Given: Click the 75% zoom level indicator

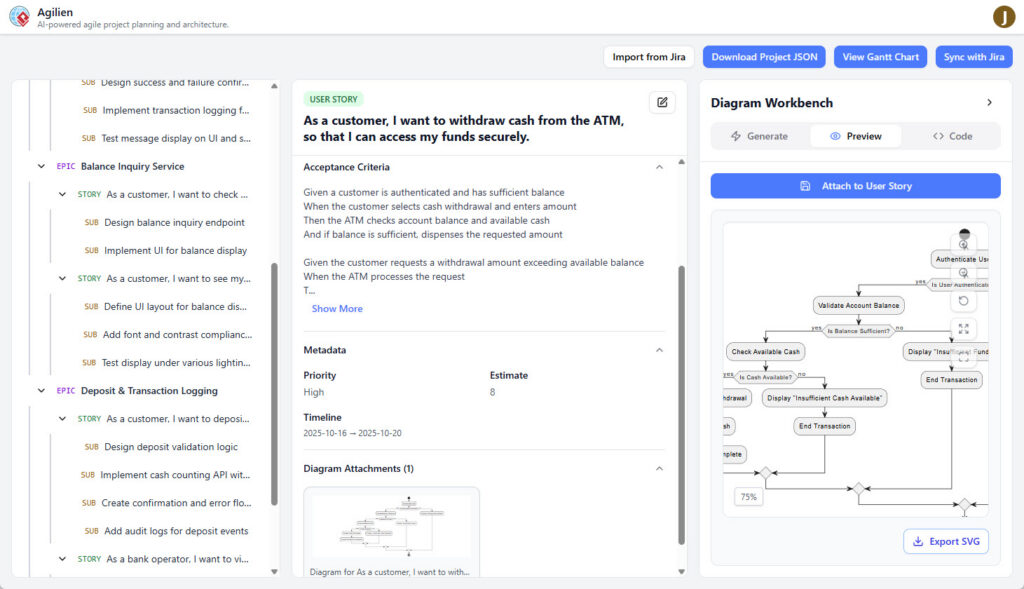Looking at the screenshot, I should coord(749,495).
